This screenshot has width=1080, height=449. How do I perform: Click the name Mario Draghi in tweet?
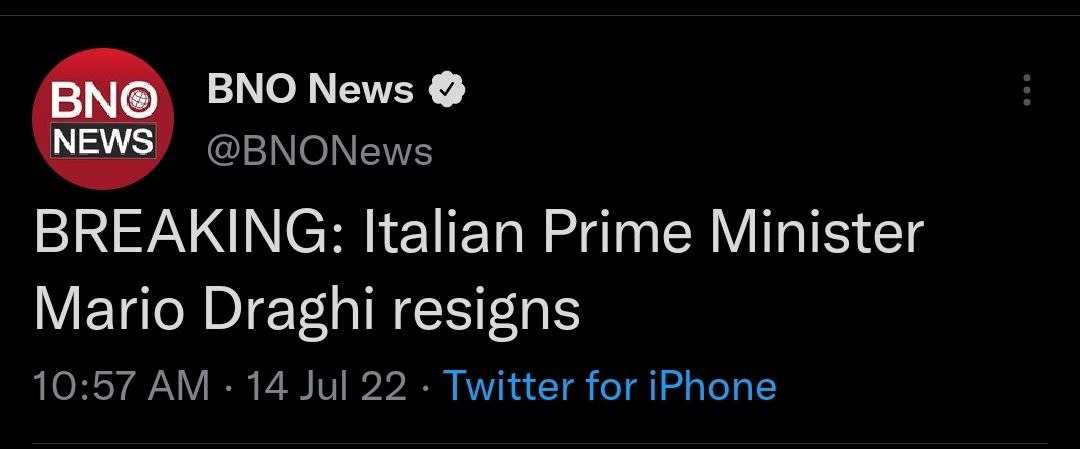pos(198,310)
